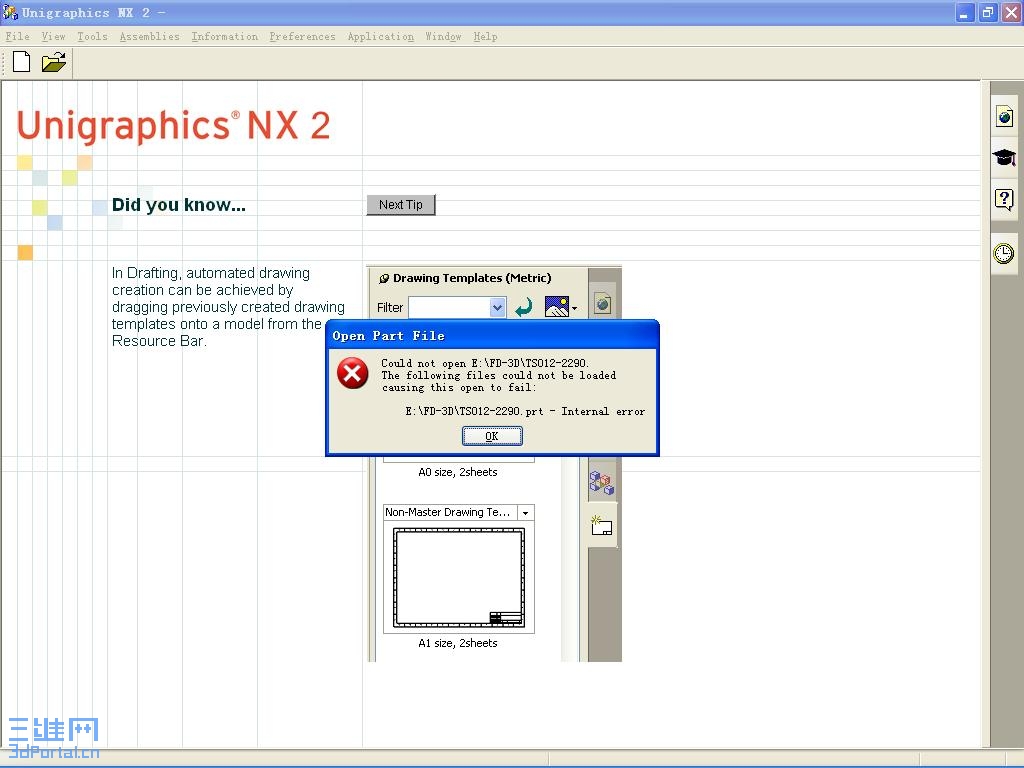Viewport: 1024px width, 768px height.
Task: Click the globe page icon in embedded panel
Action: point(602,304)
